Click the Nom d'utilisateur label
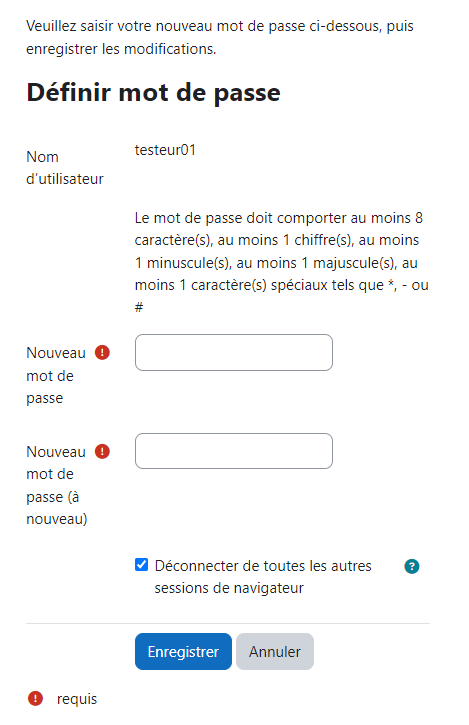469x725 pixels. (x=65, y=168)
